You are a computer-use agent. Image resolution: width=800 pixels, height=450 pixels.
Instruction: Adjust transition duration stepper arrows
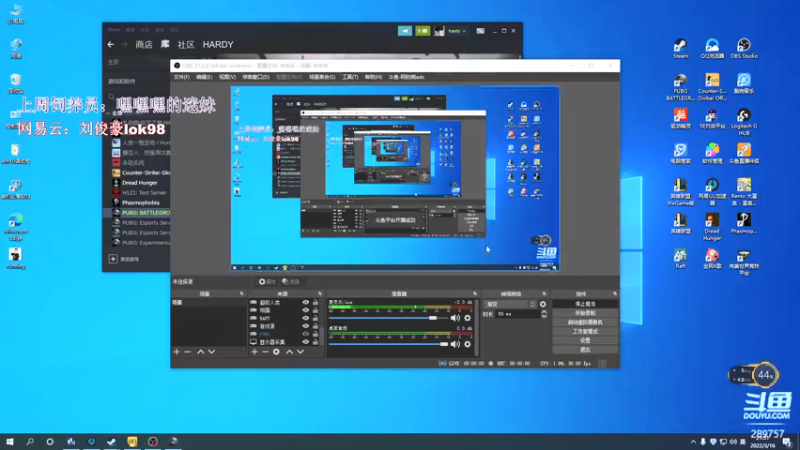pyautogui.click(x=544, y=314)
